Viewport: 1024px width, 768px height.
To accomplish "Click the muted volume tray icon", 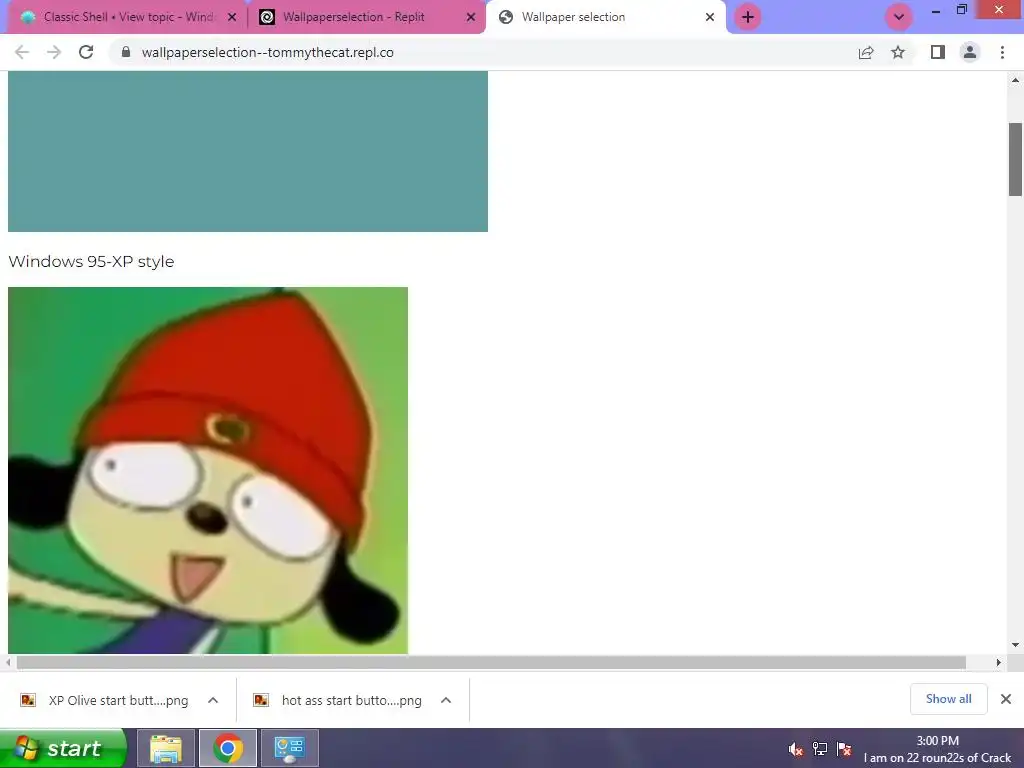I will tap(795, 749).
